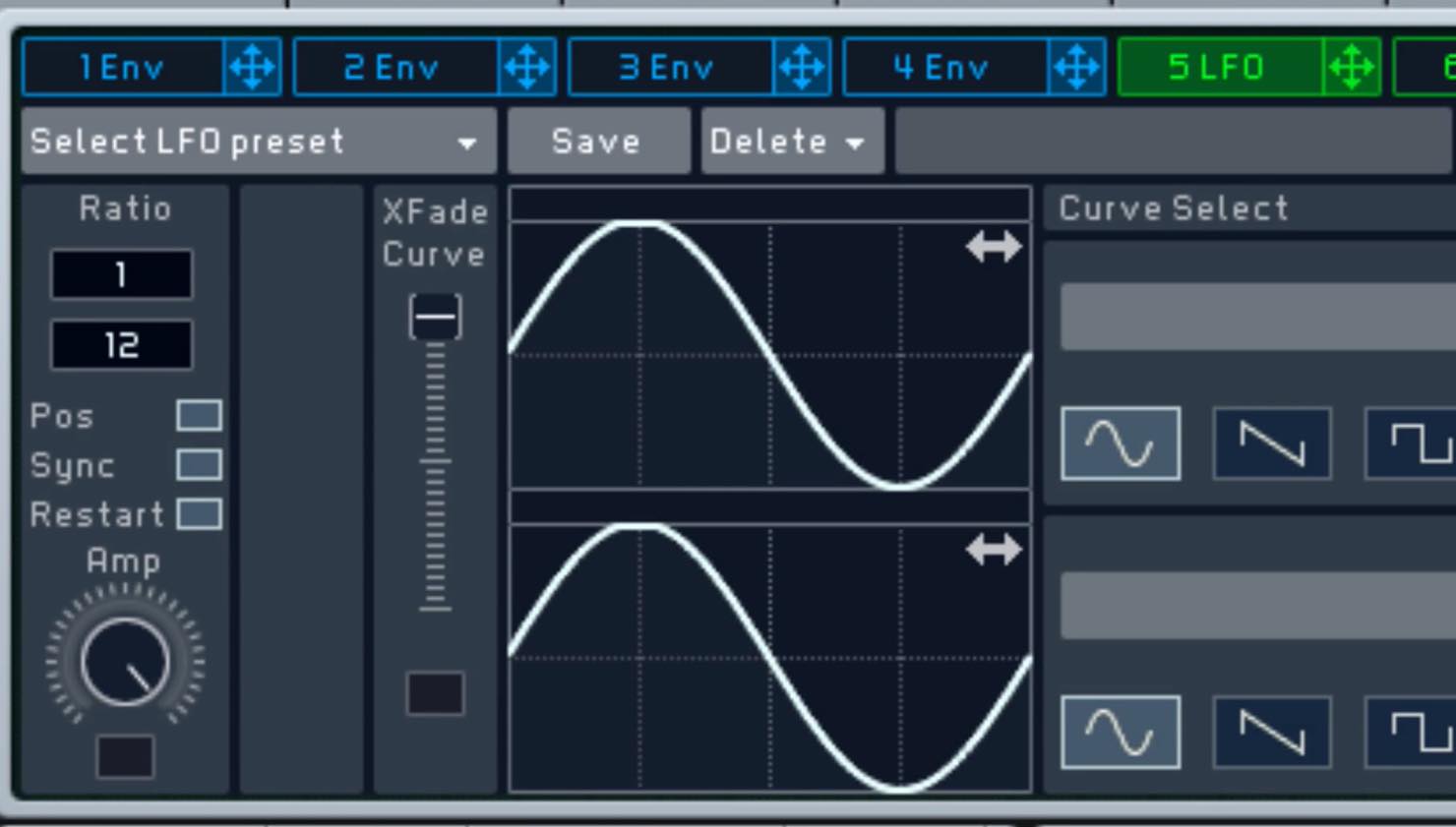Click the upper sine waveform display

coord(770,355)
